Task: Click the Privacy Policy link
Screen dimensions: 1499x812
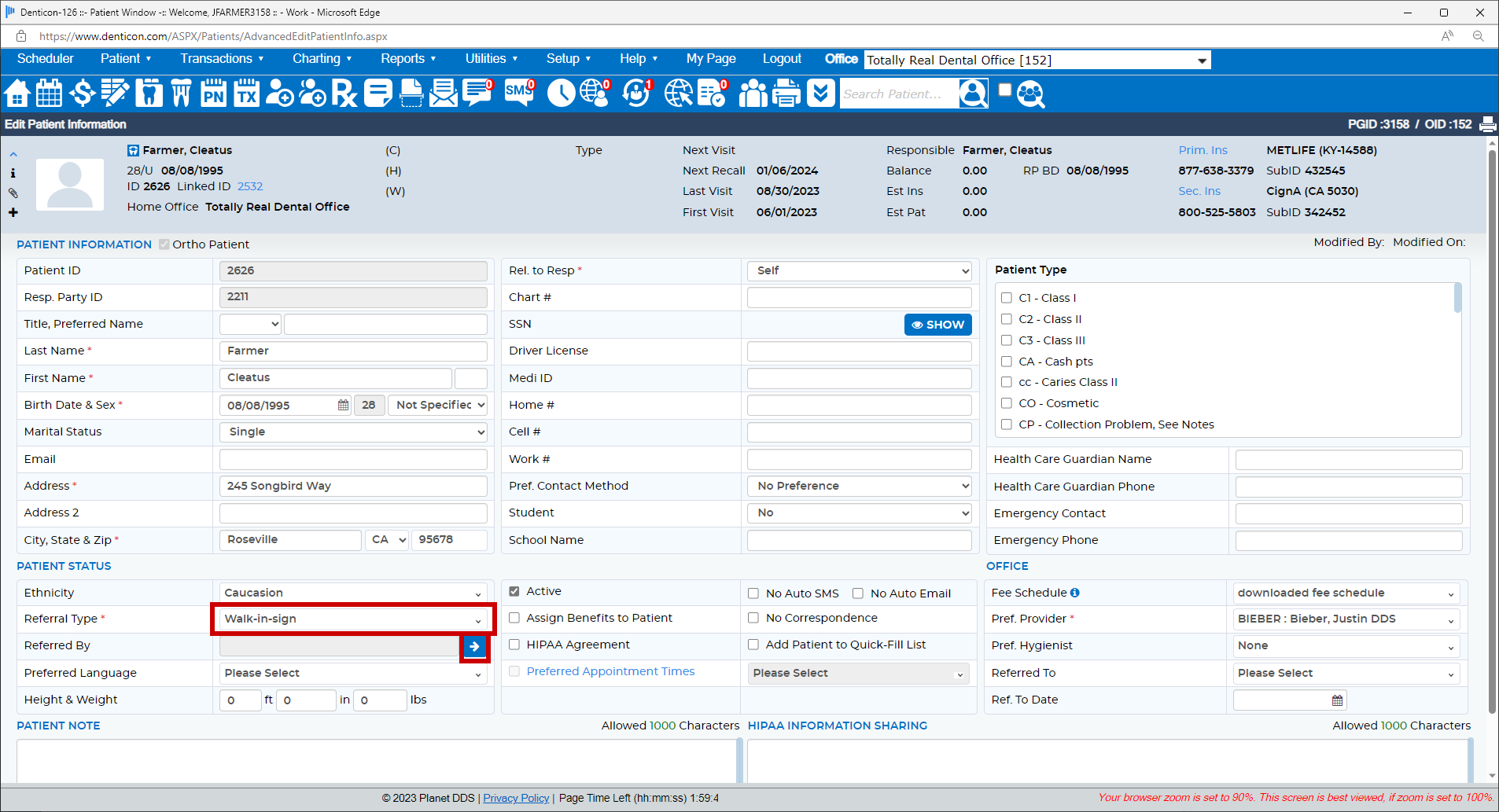Action: (516, 798)
